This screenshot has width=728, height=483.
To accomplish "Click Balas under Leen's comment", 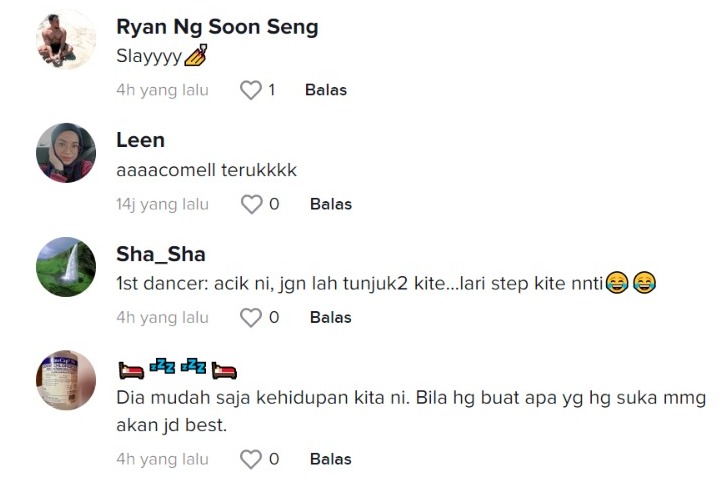I will (330, 204).
